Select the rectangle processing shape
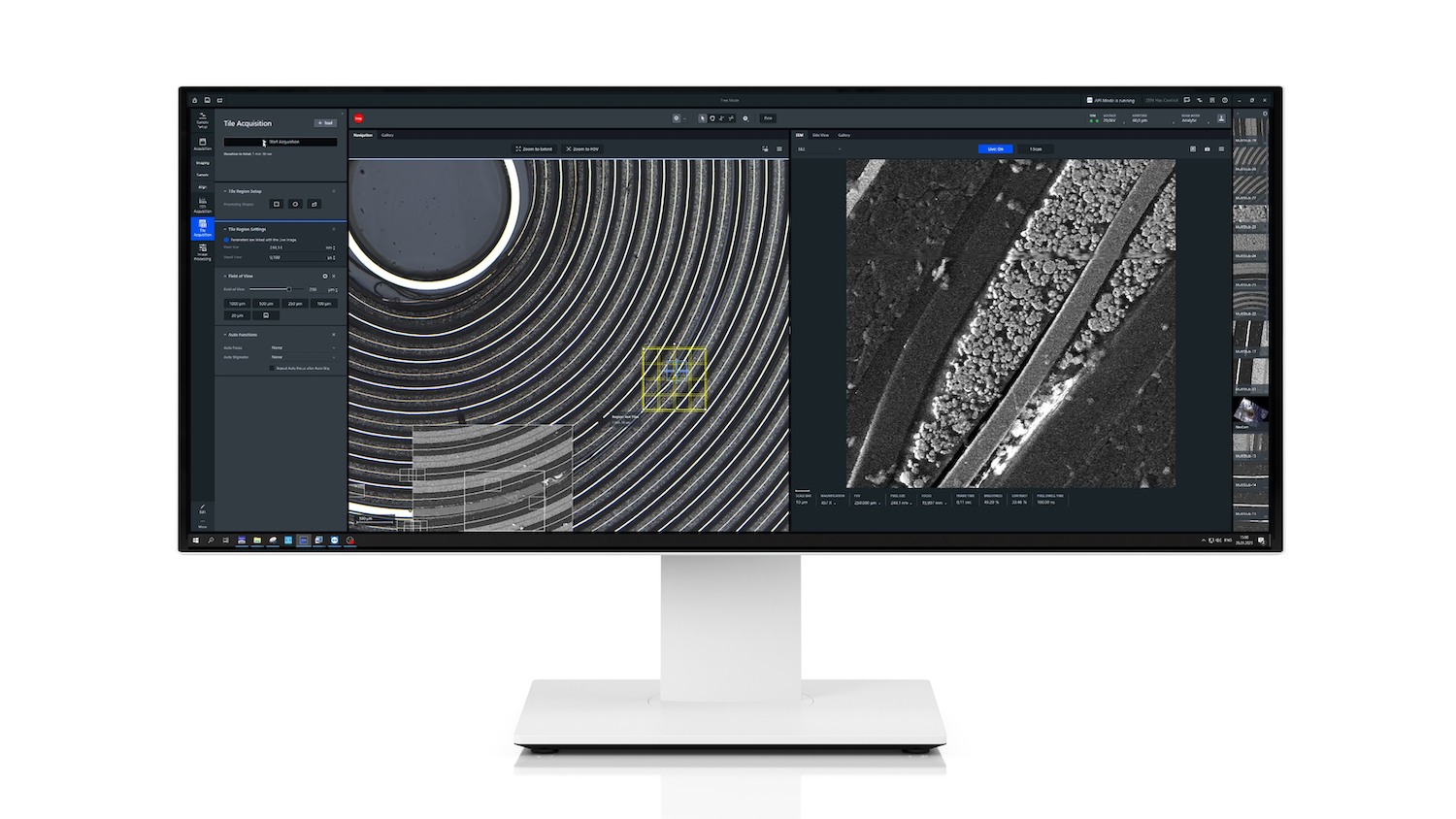 coord(277,204)
